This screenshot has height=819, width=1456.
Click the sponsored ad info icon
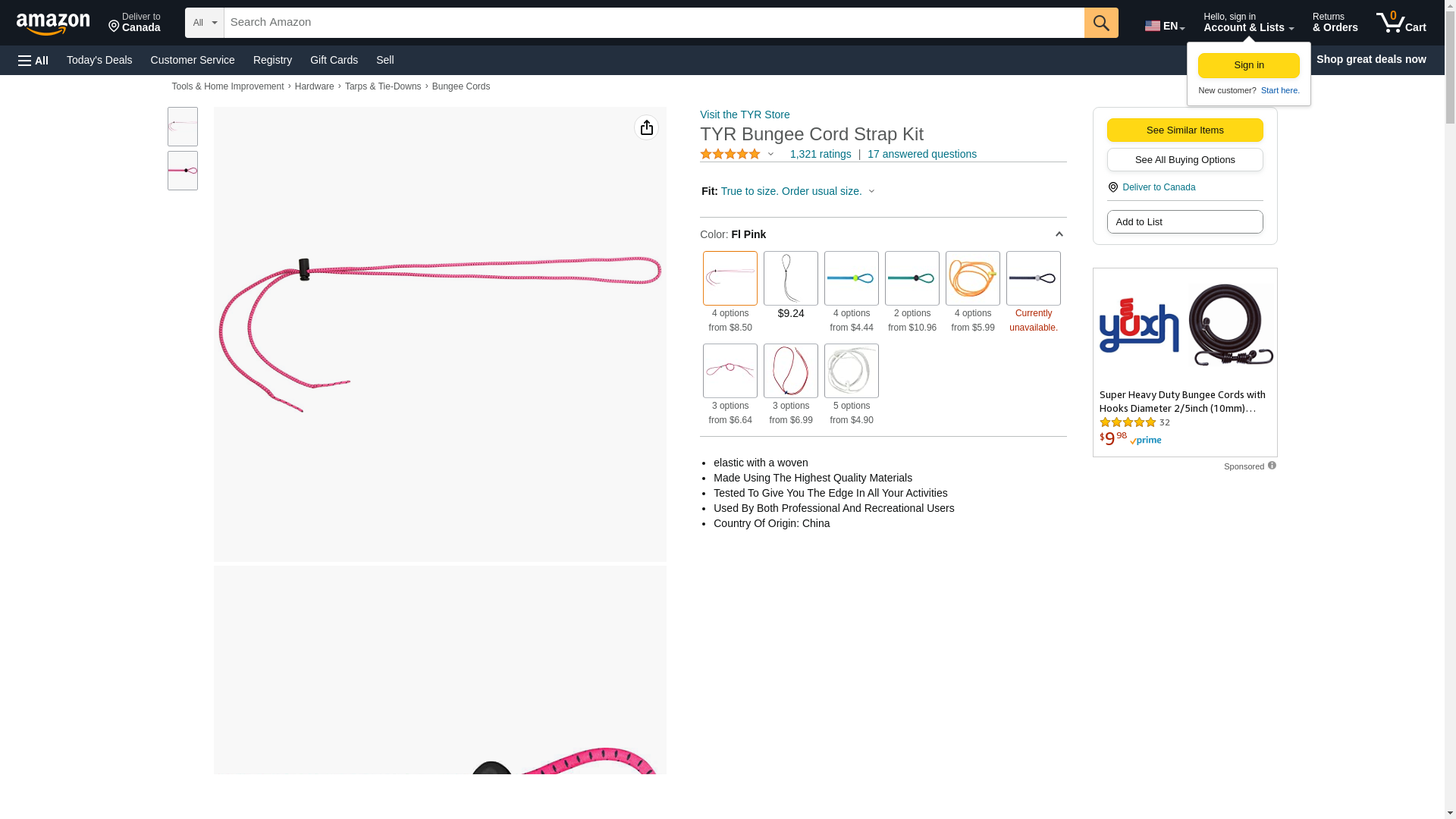1272,466
